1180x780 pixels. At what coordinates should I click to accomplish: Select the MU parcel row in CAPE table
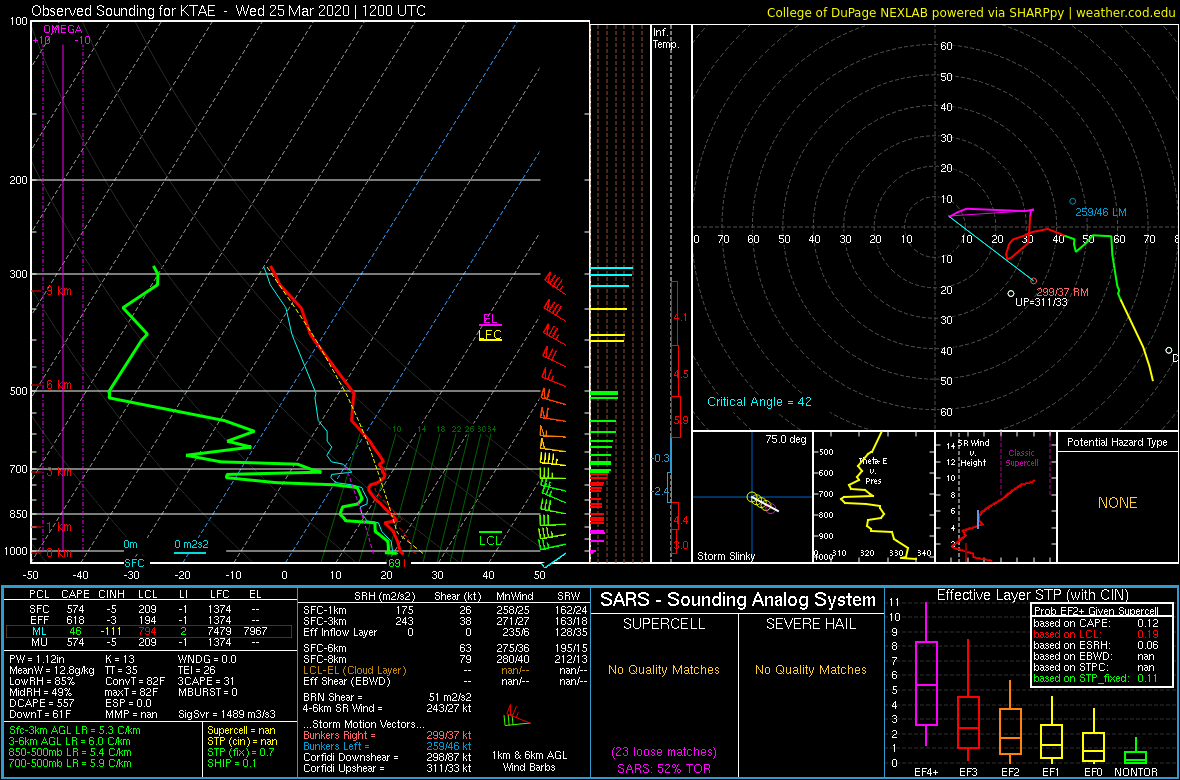pos(148,643)
